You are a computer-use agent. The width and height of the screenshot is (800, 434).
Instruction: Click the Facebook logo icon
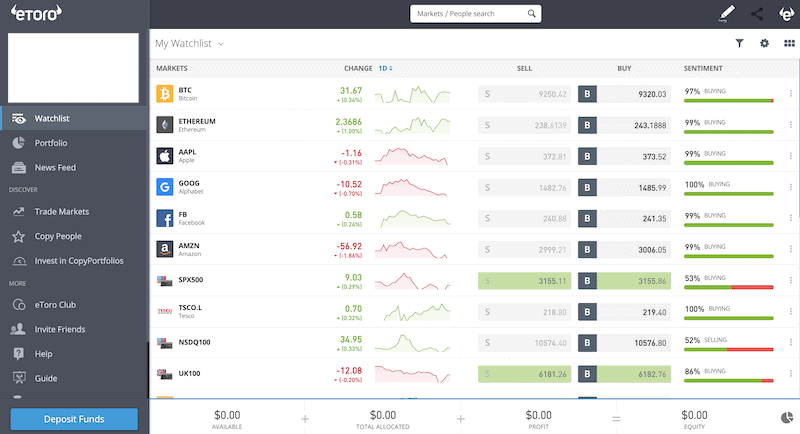(x=164, y=218)
